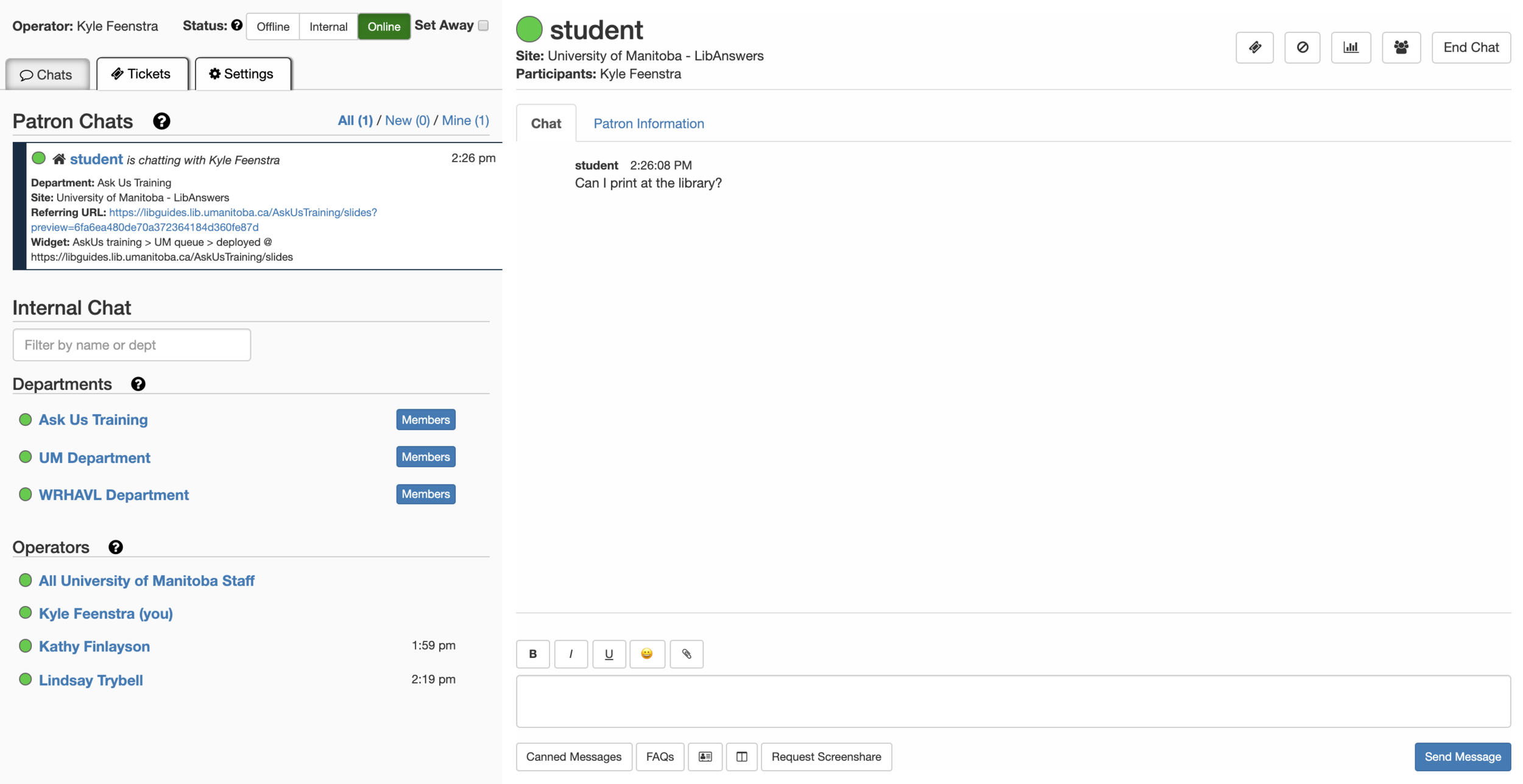Click the group transfer users icon
1523x784 pixels.
coord(1401,48)
